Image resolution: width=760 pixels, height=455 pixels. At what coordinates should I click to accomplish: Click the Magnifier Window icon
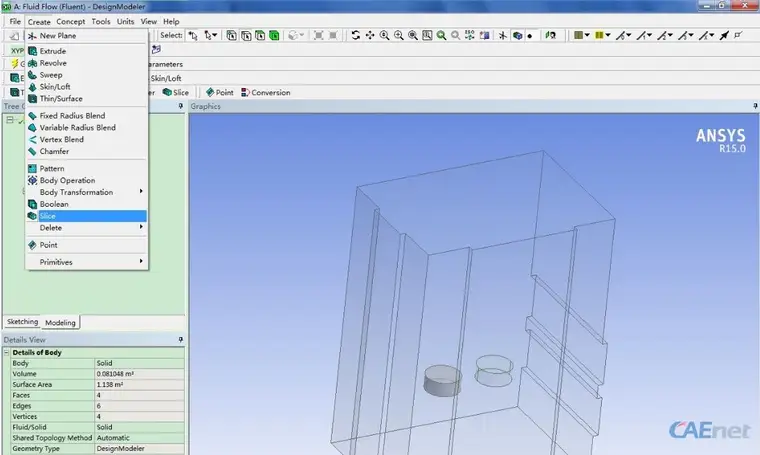coord(427,35)
